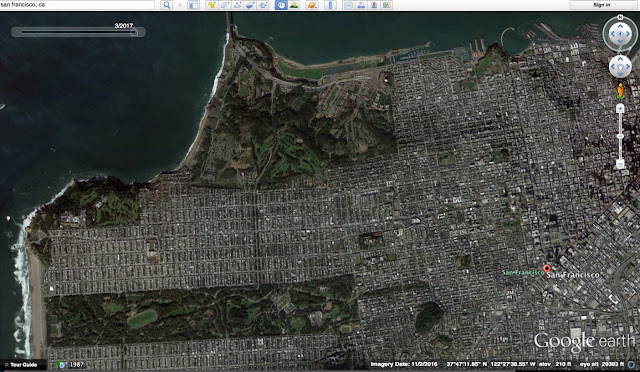The image size is (640, 372).
Task: Click the search field containing san francisco, ca
Action: (x=77, y=5)
